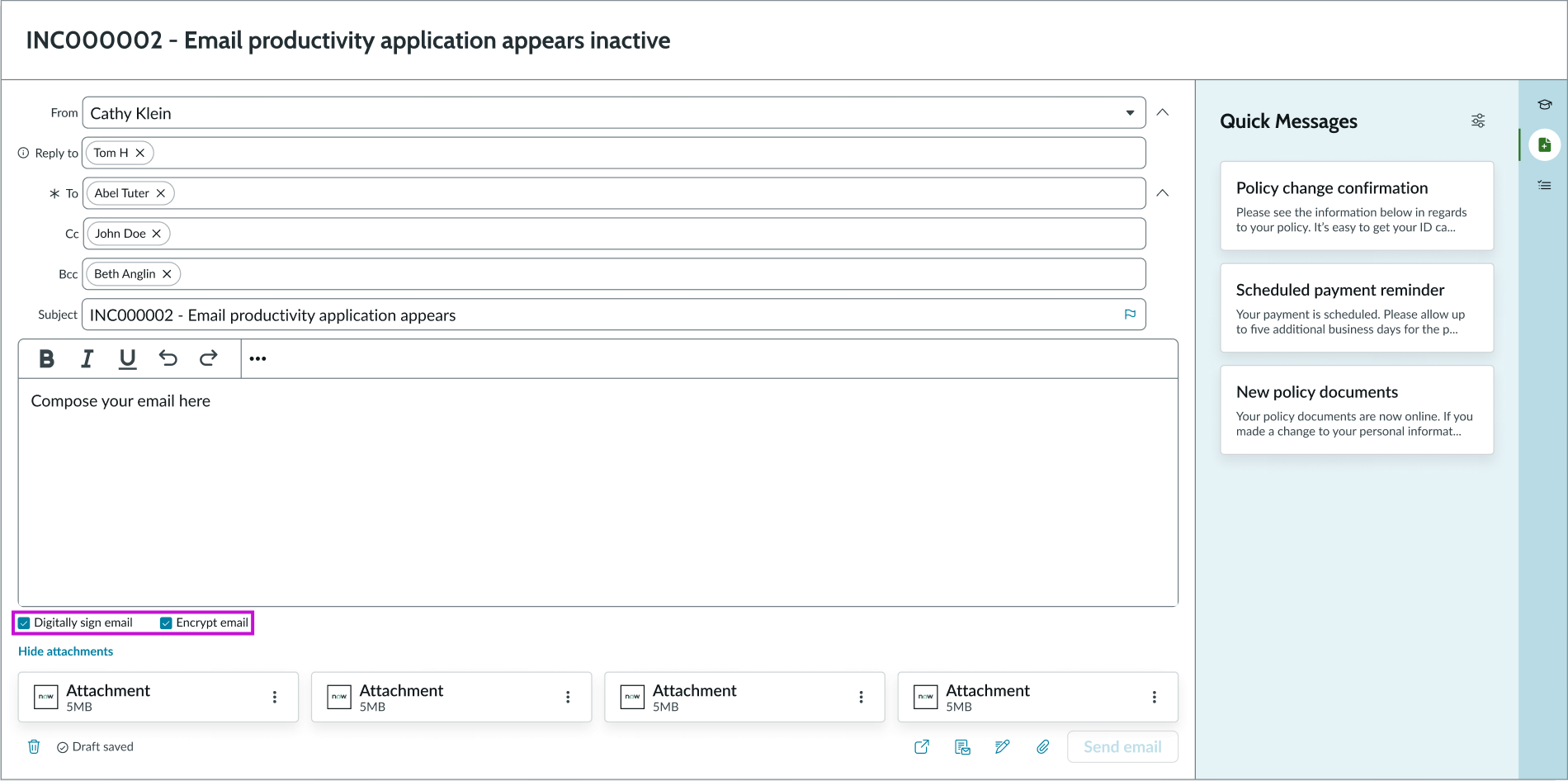Select the graduation cap icon in the sidebar
The width and height of the screenshot is (1568, 781).
pyautogui.click(x=1544, y=105)
